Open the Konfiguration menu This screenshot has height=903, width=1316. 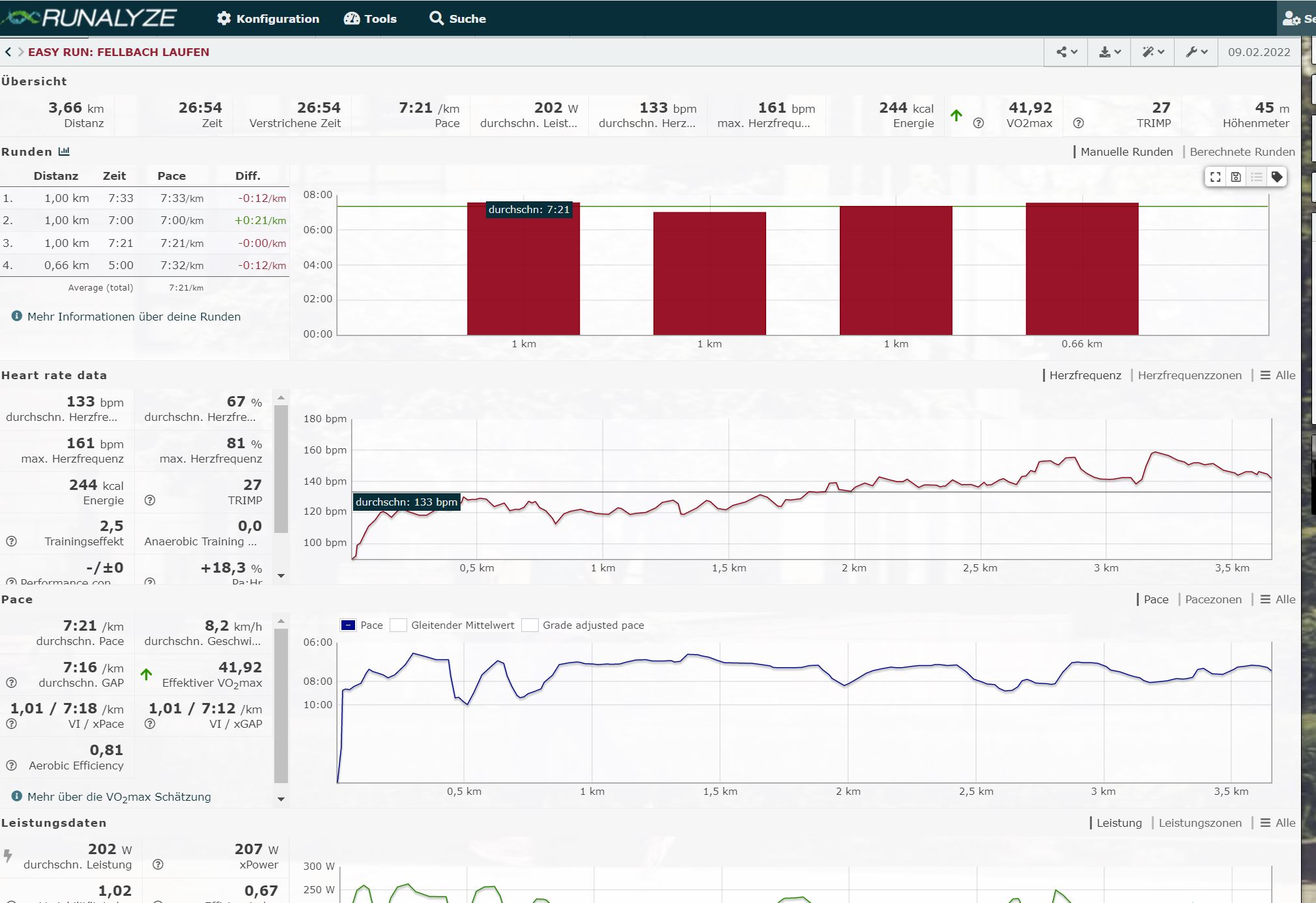(268, 19)
